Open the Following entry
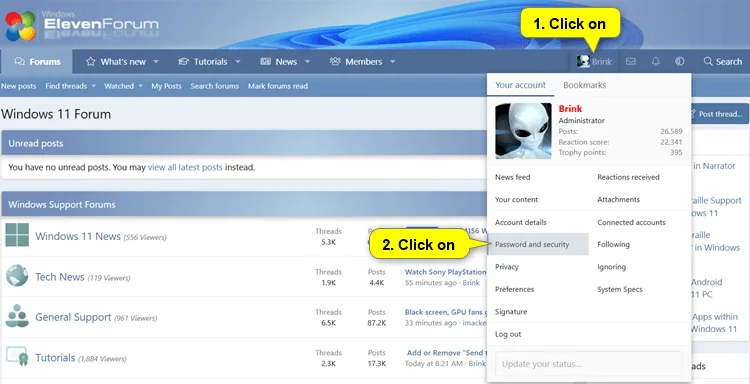The height and width of the screenshot is (384, 750). pos(613,244)
